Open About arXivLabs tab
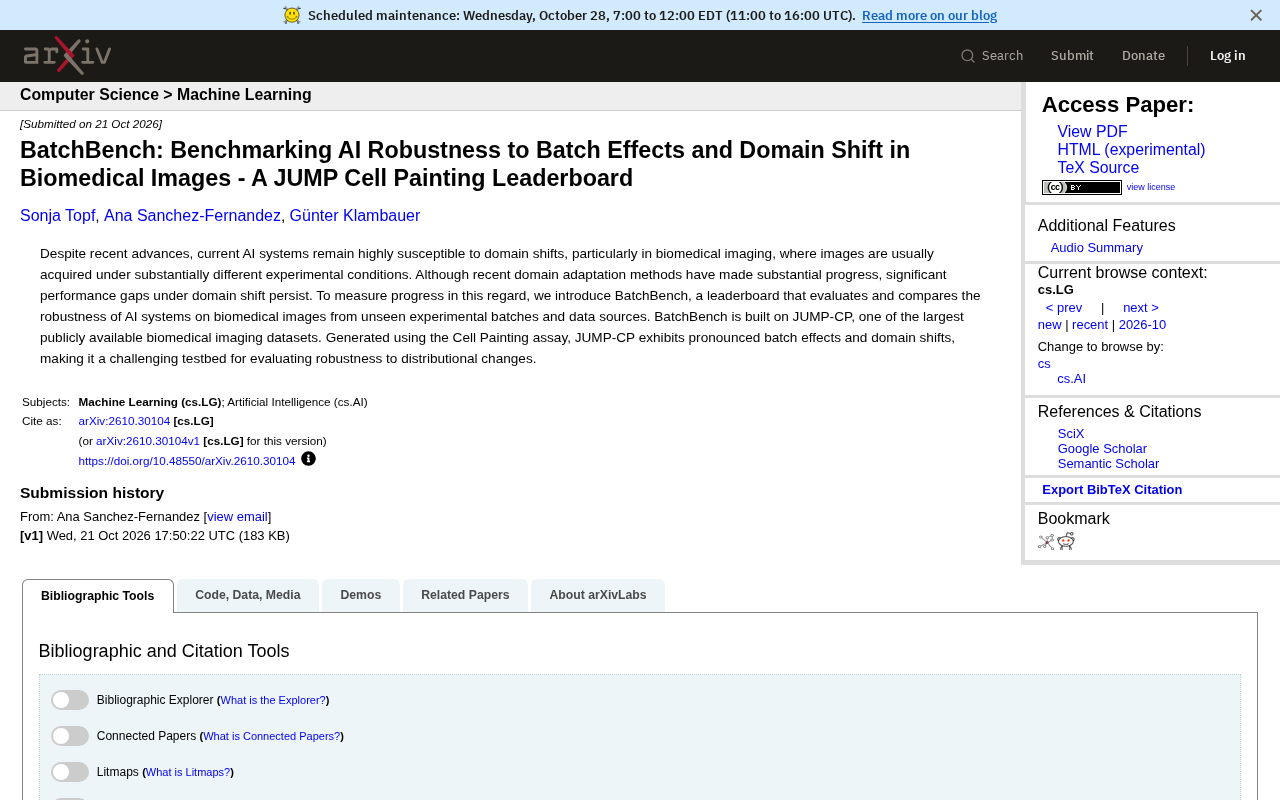The image size is (1280, 800). [598, 595]
